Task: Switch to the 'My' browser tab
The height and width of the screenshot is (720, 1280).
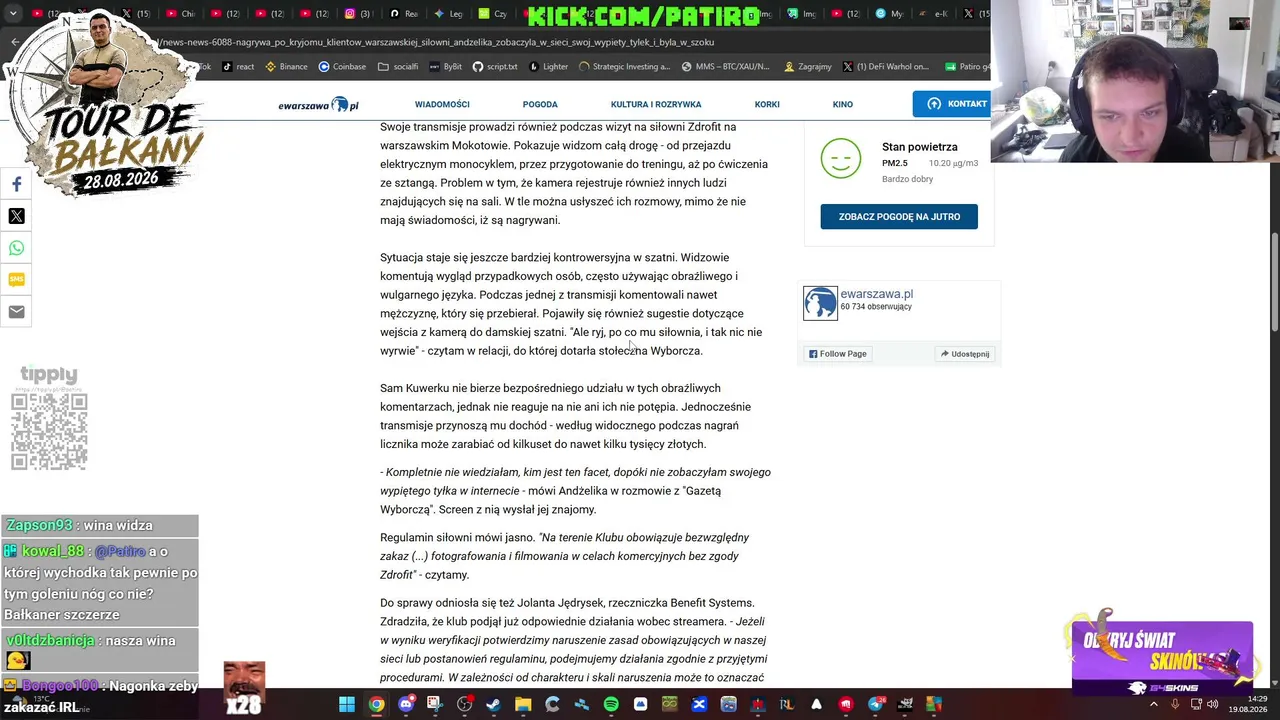Action: 888,14
